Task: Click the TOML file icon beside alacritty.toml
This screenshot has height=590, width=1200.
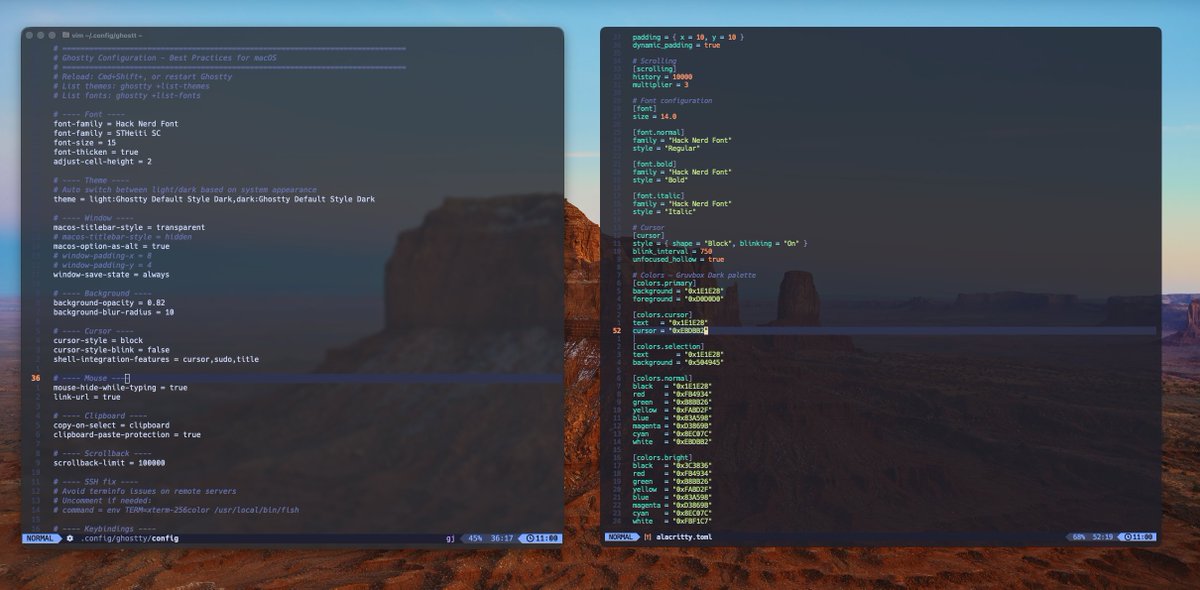Action: click(648, 537)
